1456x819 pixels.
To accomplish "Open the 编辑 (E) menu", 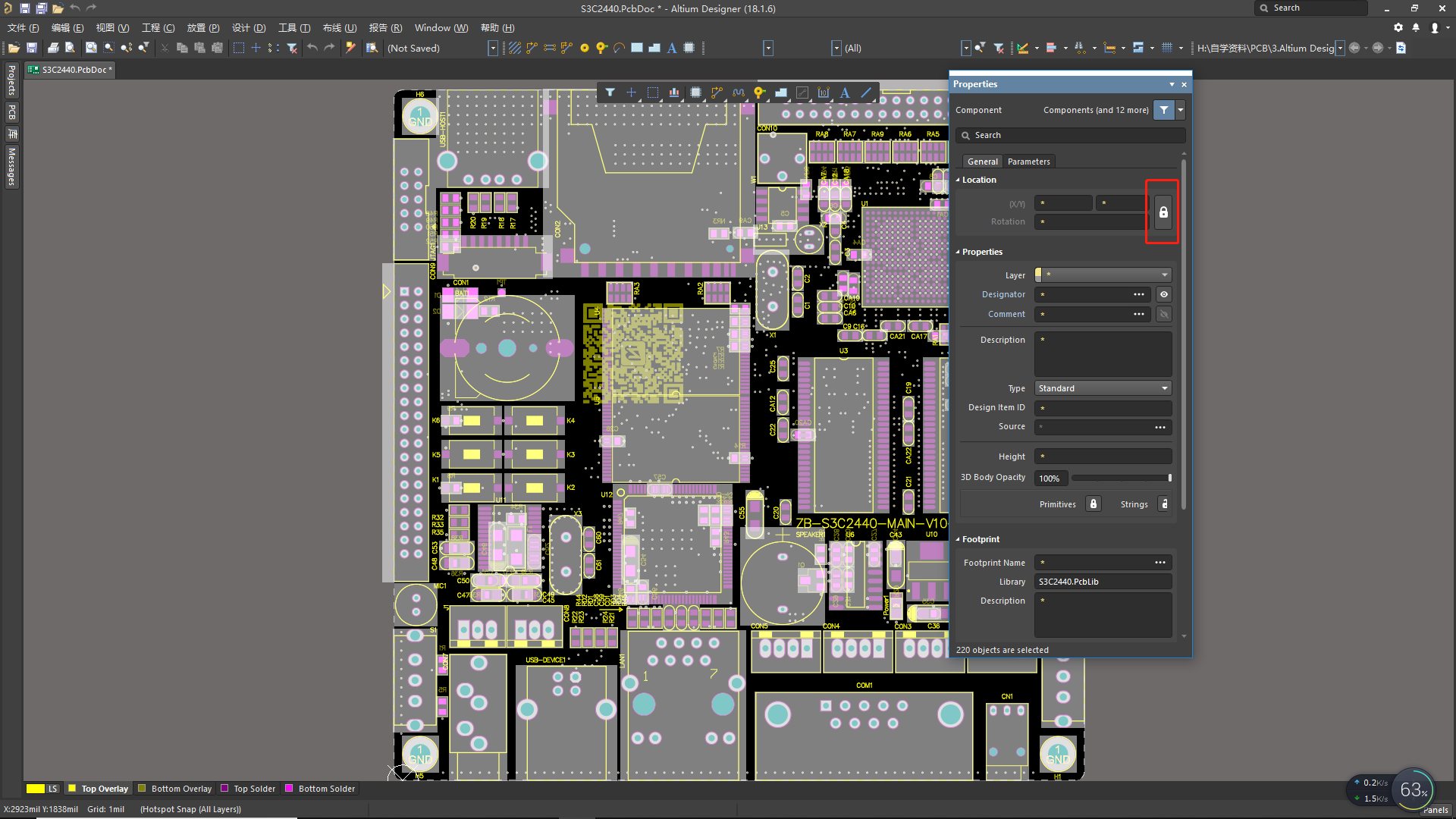I will point(67,28).
